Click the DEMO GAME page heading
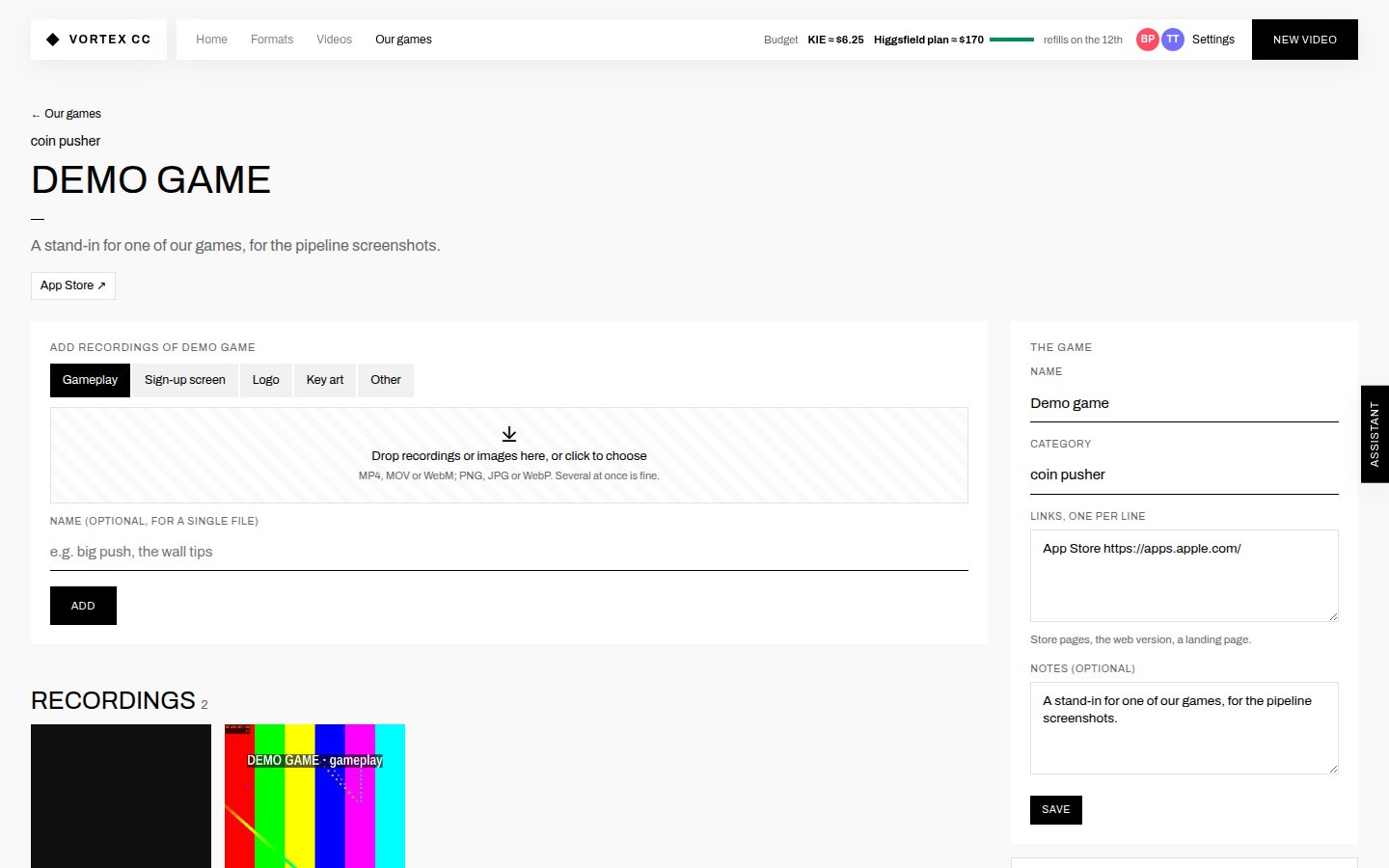 pos(151,180)
